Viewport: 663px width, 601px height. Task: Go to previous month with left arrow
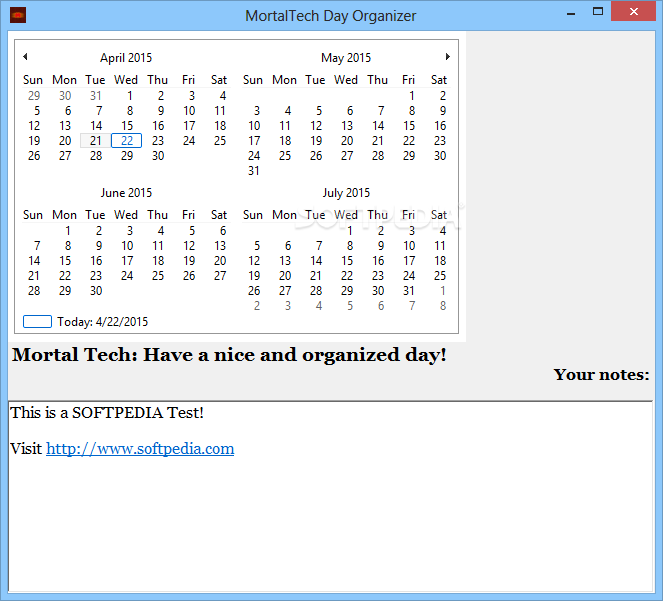[25, 57]
